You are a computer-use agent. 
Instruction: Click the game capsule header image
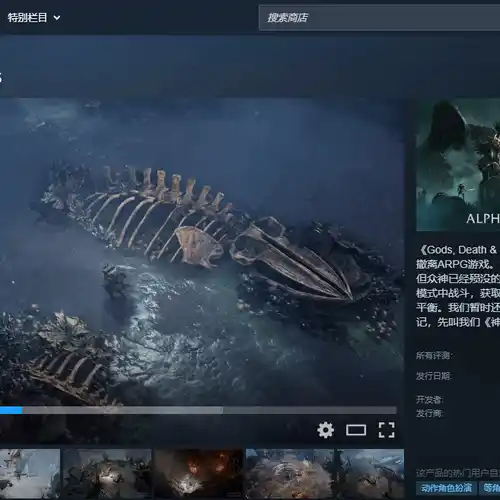(458, 164)
